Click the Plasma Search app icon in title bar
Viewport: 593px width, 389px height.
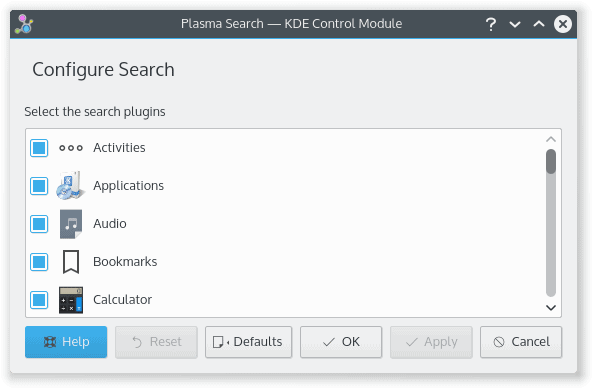pos(24,24)
